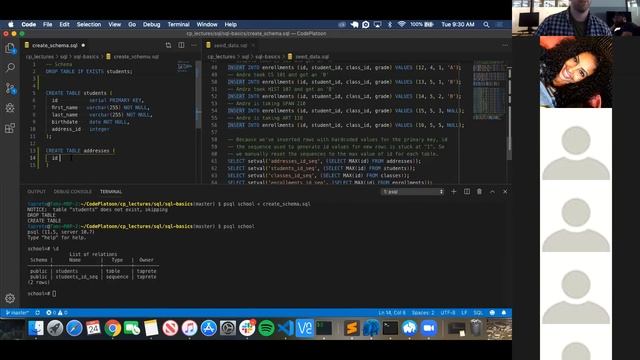
Task: Open the Apple menu
Action: [11, 24]
